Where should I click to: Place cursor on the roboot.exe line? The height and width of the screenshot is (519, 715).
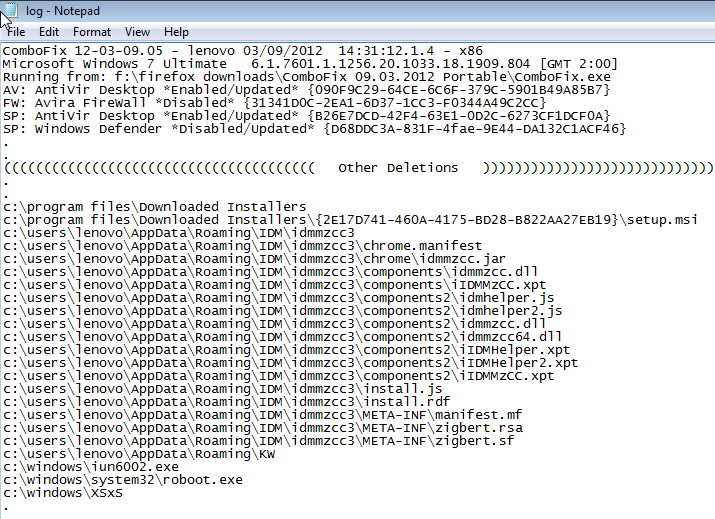123,480
